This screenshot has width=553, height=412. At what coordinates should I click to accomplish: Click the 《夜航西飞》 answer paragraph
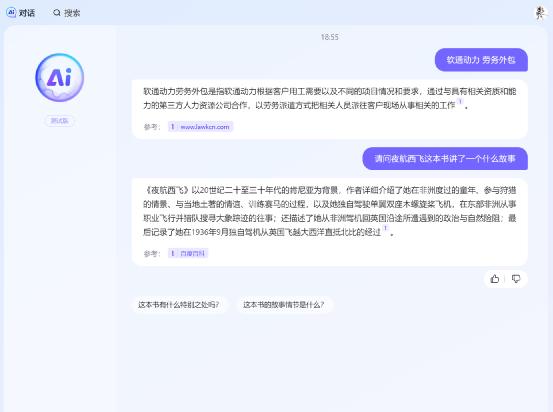(330, 211)
